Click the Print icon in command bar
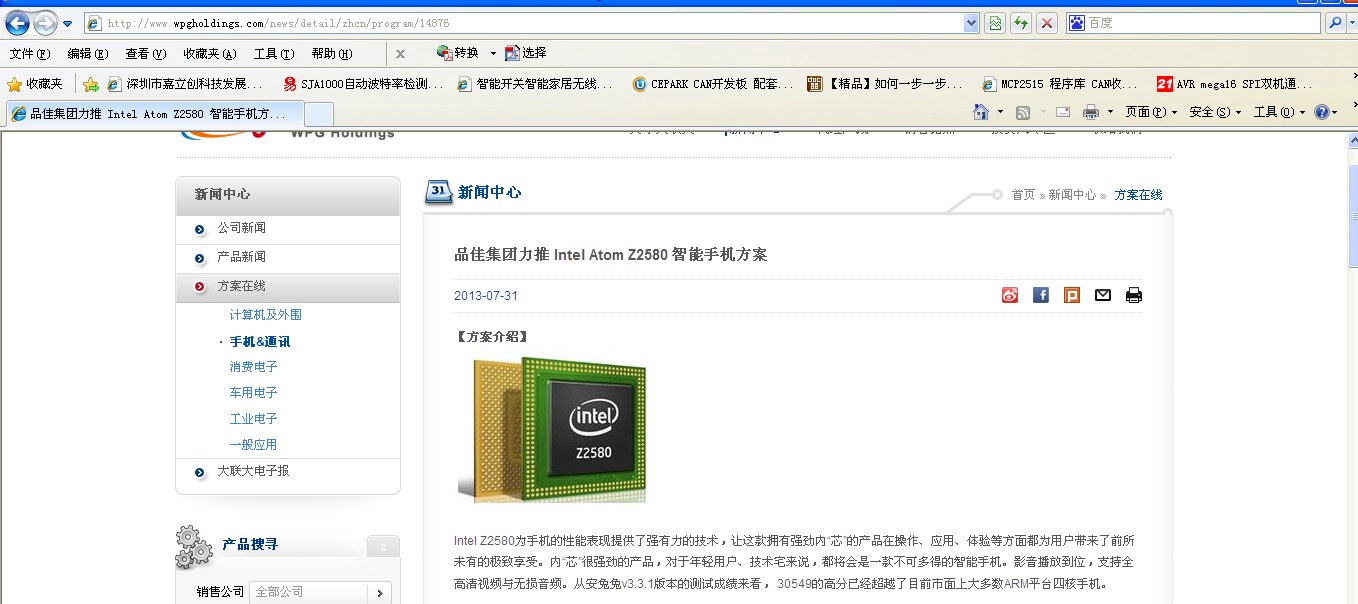This screenshot has width=1358, height=604. 1091,112
